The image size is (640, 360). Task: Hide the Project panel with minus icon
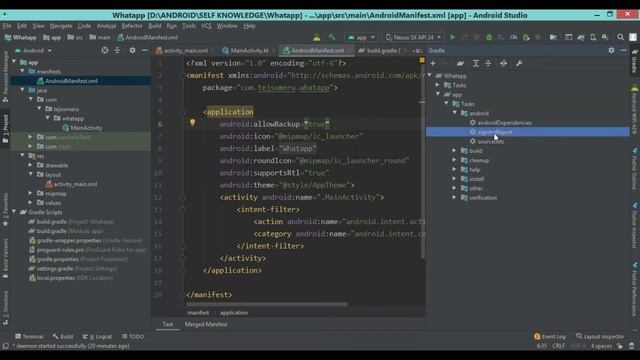(144, 50)
